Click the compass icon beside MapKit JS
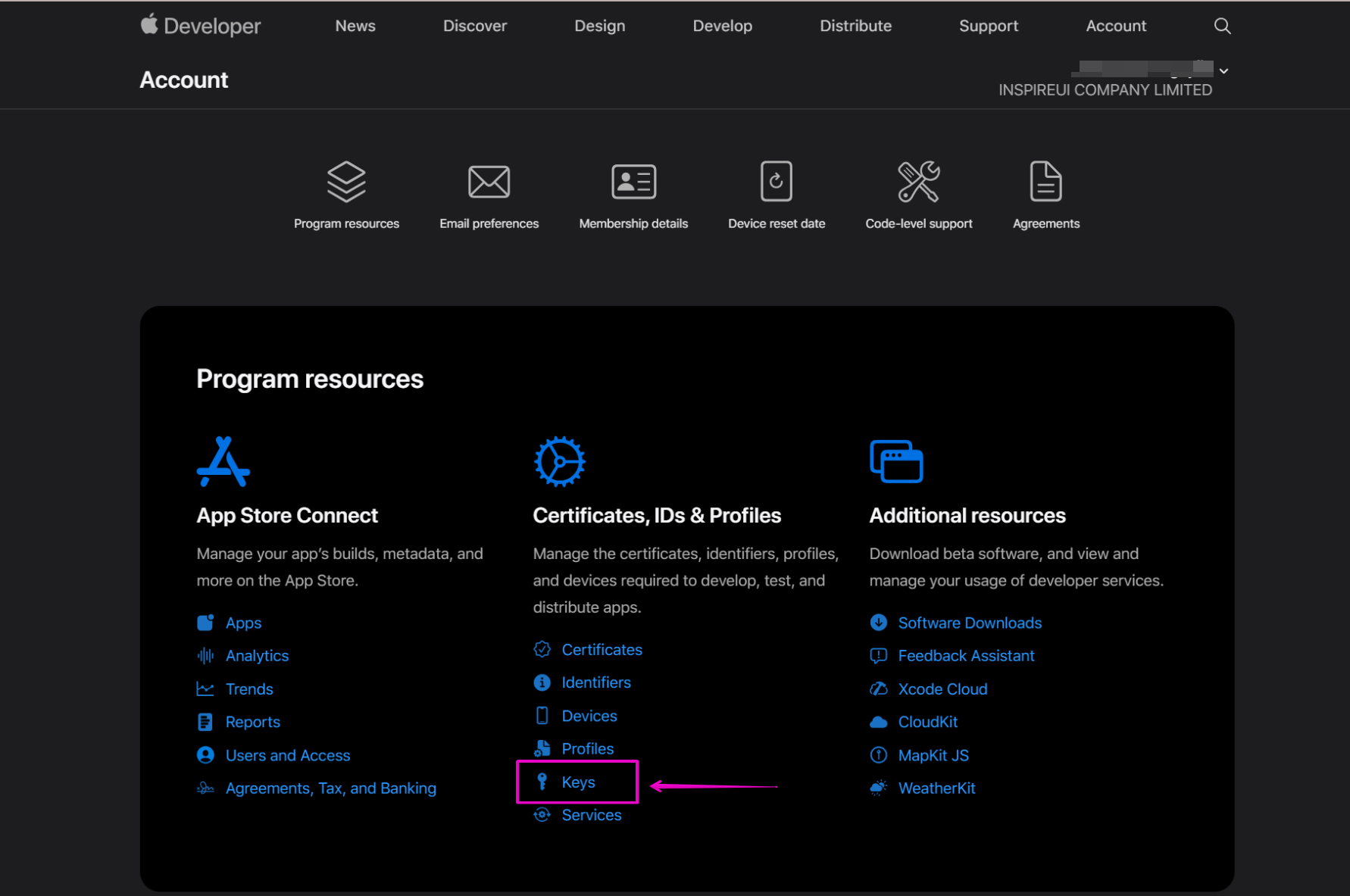Screen dimensions: 1350x896 (x=878, y=755)
